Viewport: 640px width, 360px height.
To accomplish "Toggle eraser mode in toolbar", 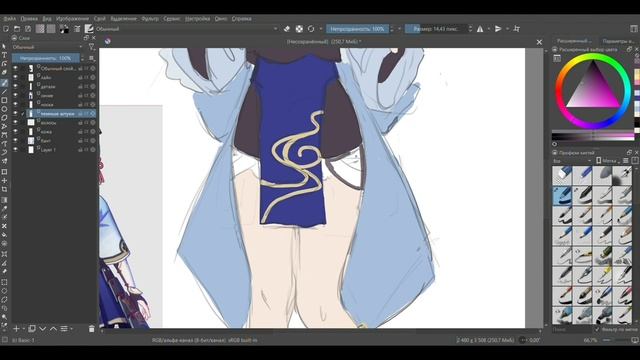I will pyautogui.click(x=287, y=29).
